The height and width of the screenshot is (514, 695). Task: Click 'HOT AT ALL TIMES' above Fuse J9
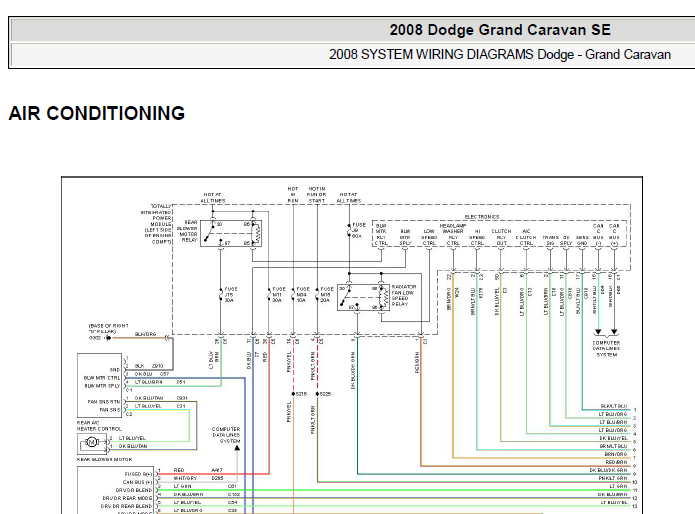click(349, 198)
